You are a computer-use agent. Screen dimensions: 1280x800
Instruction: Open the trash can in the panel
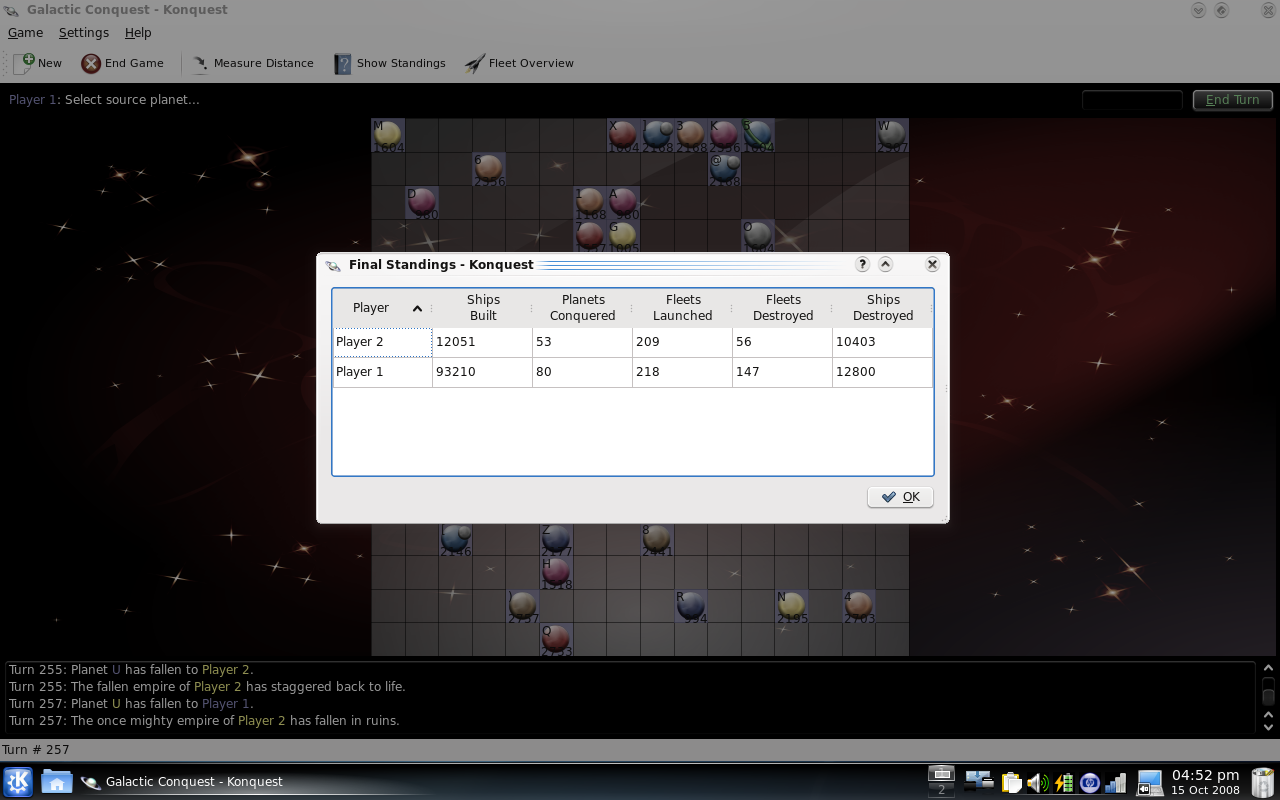click(1262, 782)
